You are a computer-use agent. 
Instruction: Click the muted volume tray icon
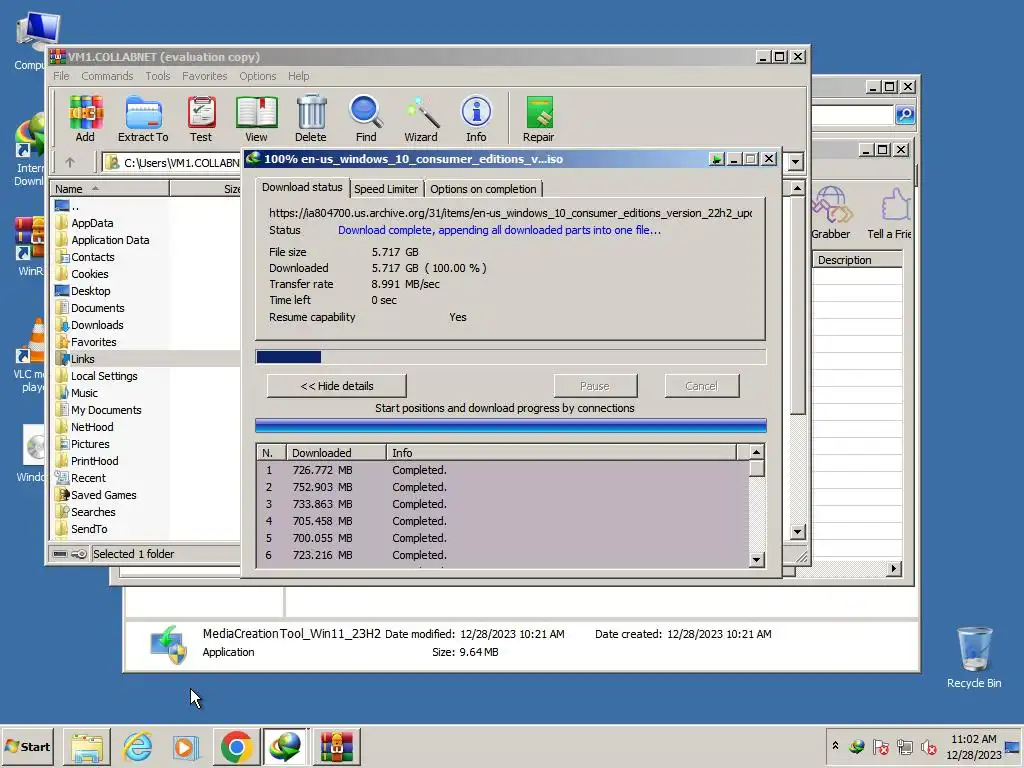(928, 747)
